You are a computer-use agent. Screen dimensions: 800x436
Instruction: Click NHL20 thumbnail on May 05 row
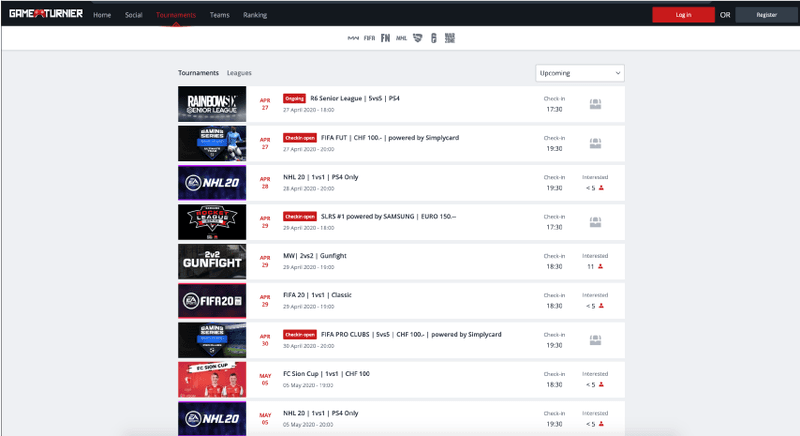click(x=212, y=419)
